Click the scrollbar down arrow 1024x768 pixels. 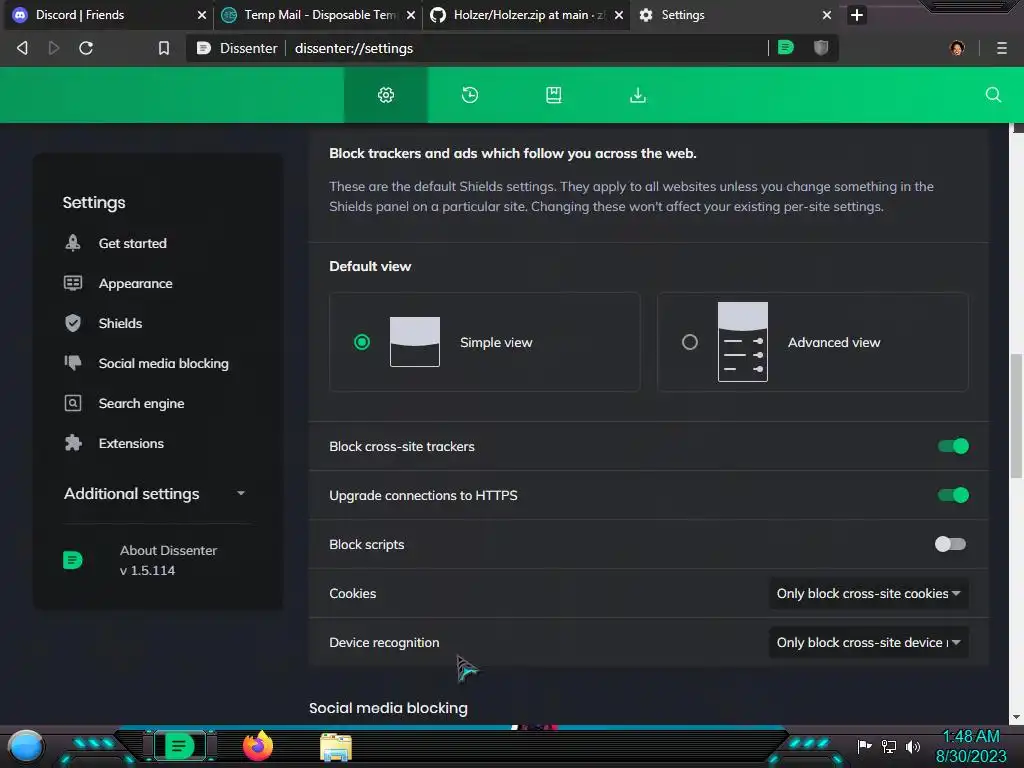[1016, 717]
